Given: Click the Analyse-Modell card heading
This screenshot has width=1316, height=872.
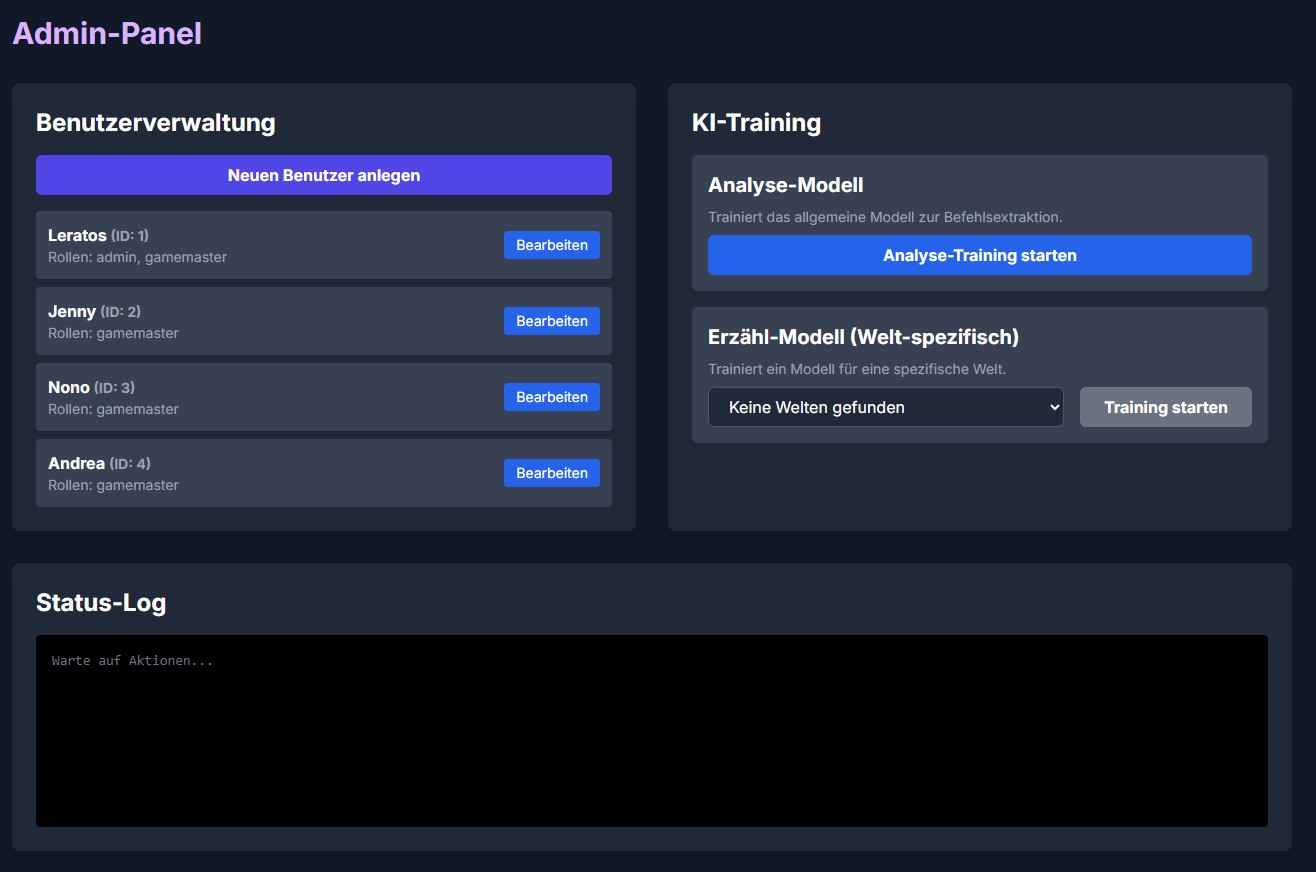Looking at the screenshot, I should 785,185.
